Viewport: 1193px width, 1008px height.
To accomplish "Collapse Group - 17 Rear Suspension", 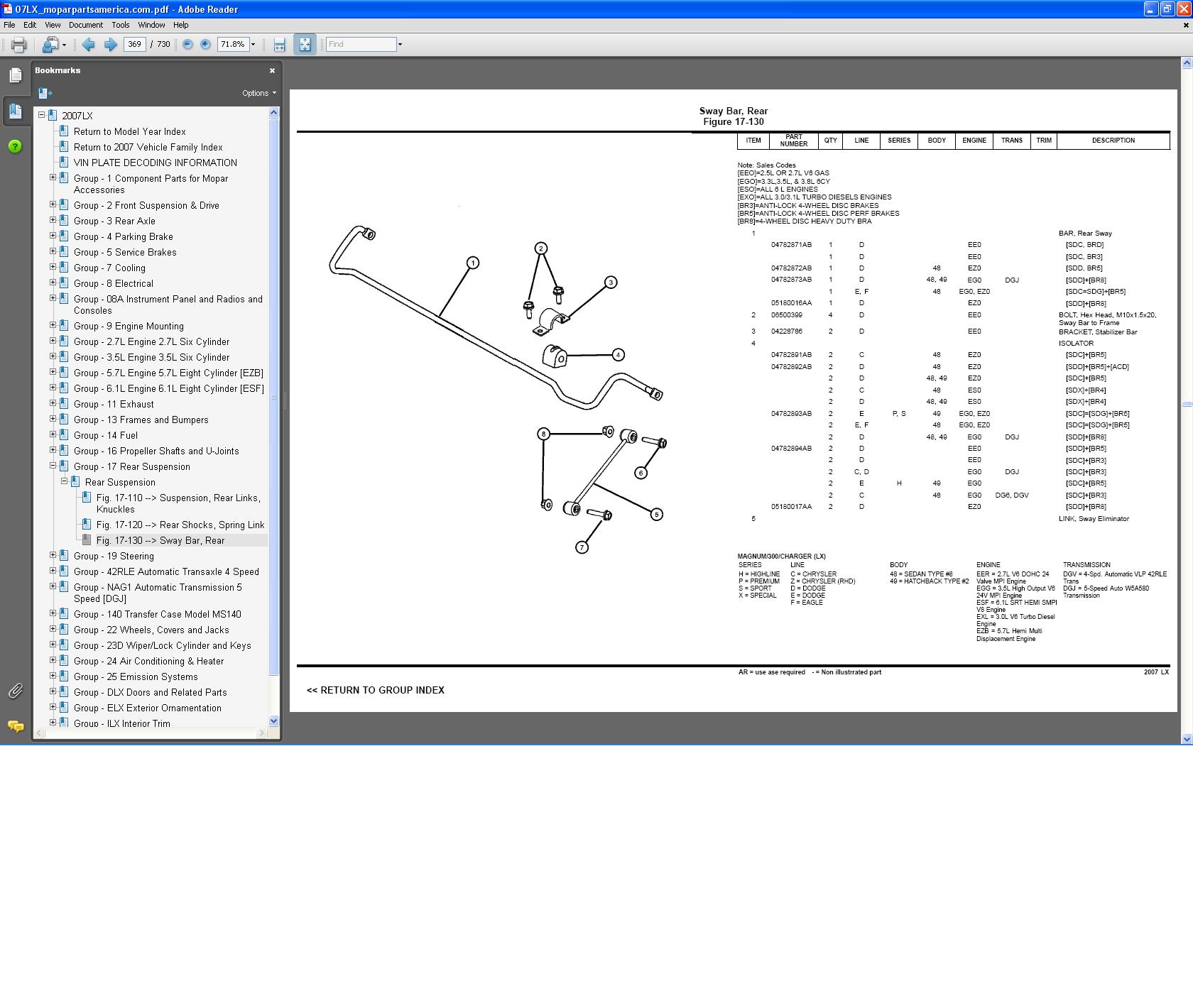I will (x=52, y=466).
